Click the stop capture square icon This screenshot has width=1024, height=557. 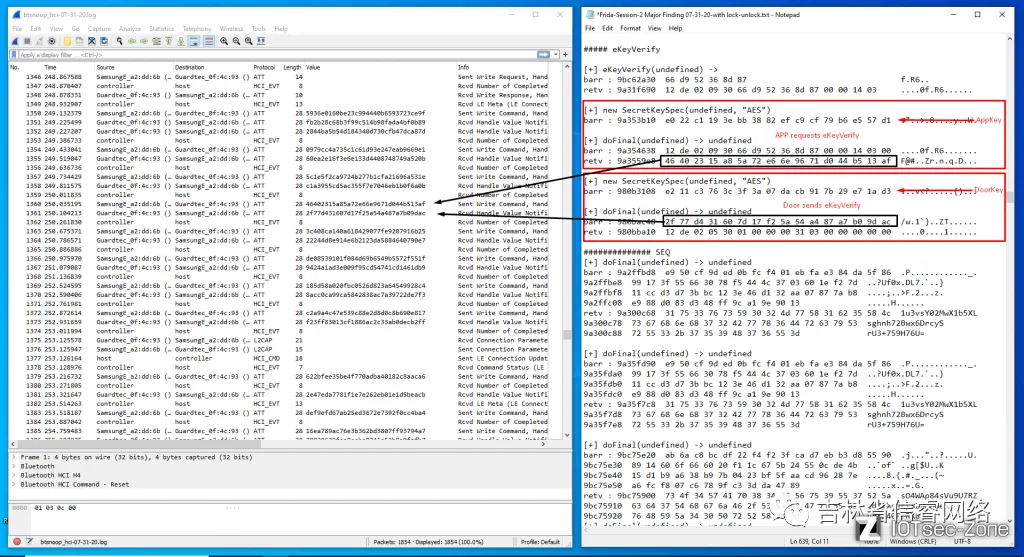(x=25, y=42)
